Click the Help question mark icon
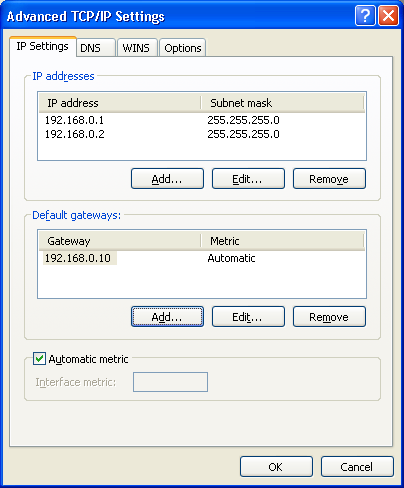Image resolution: width=404 pixels, height=488 pixels. tap(365, 15)
